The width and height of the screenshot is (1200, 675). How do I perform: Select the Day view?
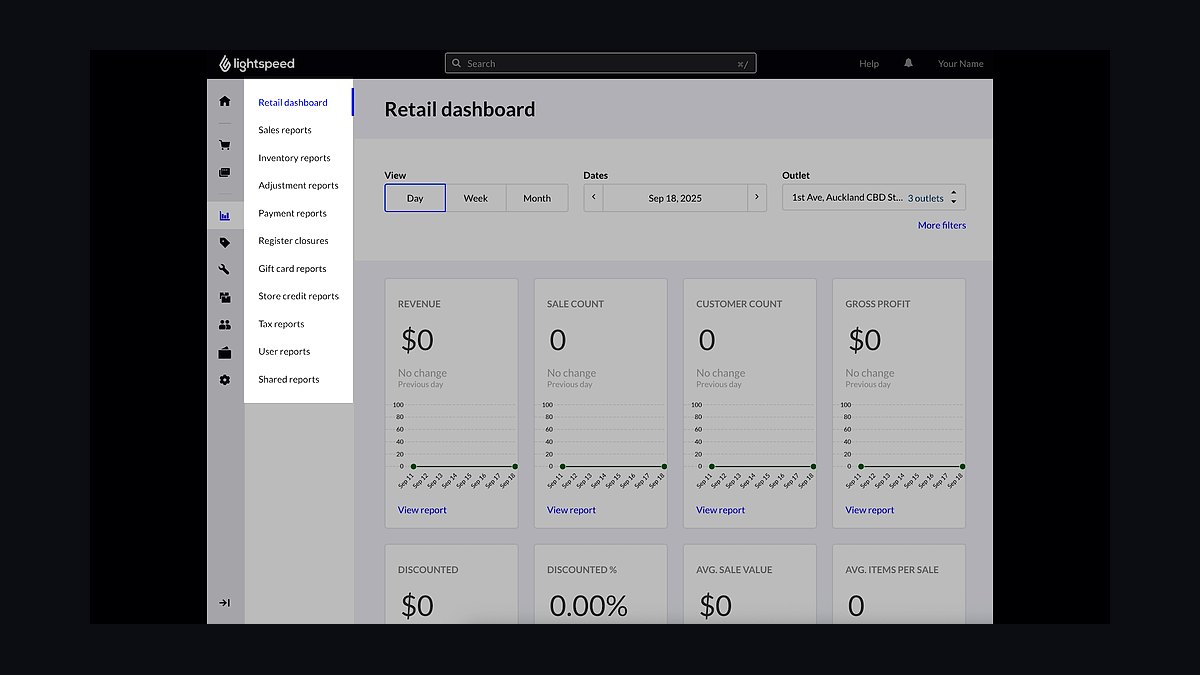(x=415, y=198)
